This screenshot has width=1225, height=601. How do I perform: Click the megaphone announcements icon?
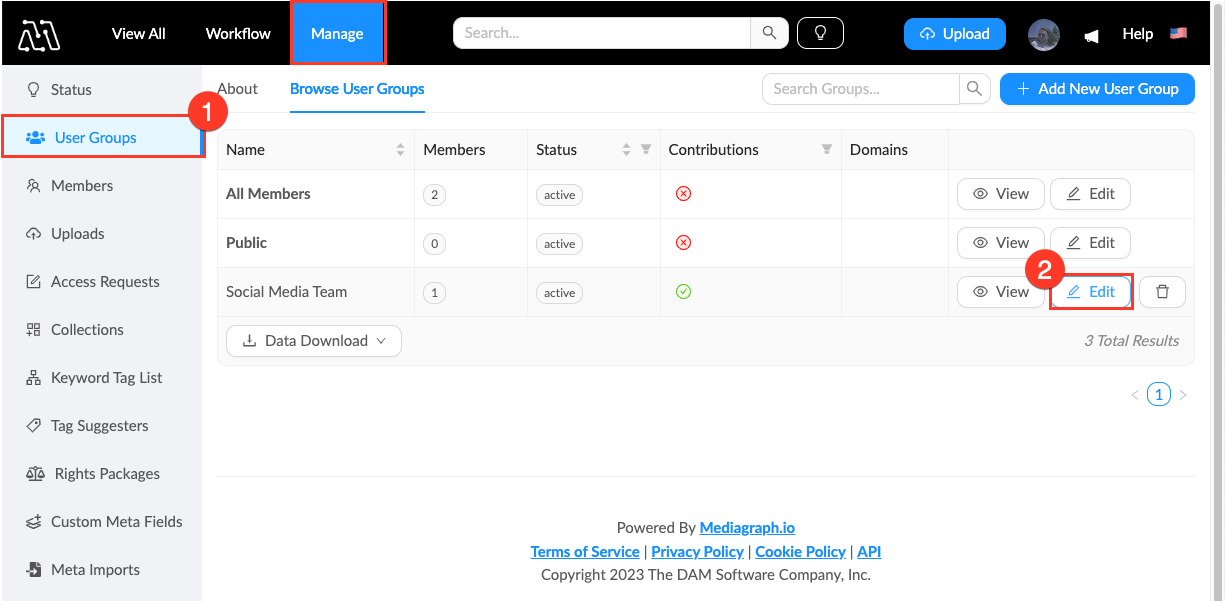(x=1092, y=35)
